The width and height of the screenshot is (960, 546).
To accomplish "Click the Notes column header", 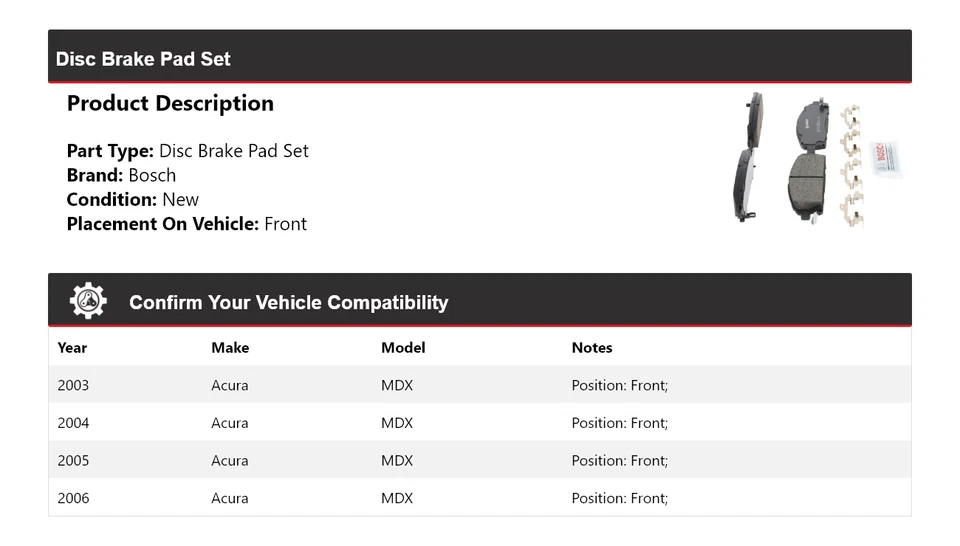I will [592, 348].
